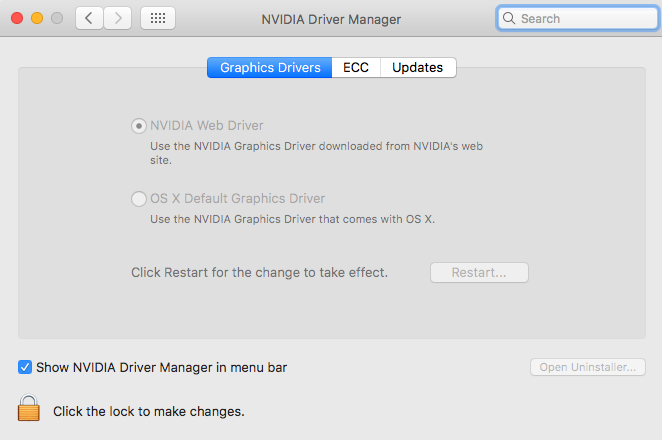Minimize the window with the yellow button
Screen dimensions: 662x440
click(x=37, y=18)
